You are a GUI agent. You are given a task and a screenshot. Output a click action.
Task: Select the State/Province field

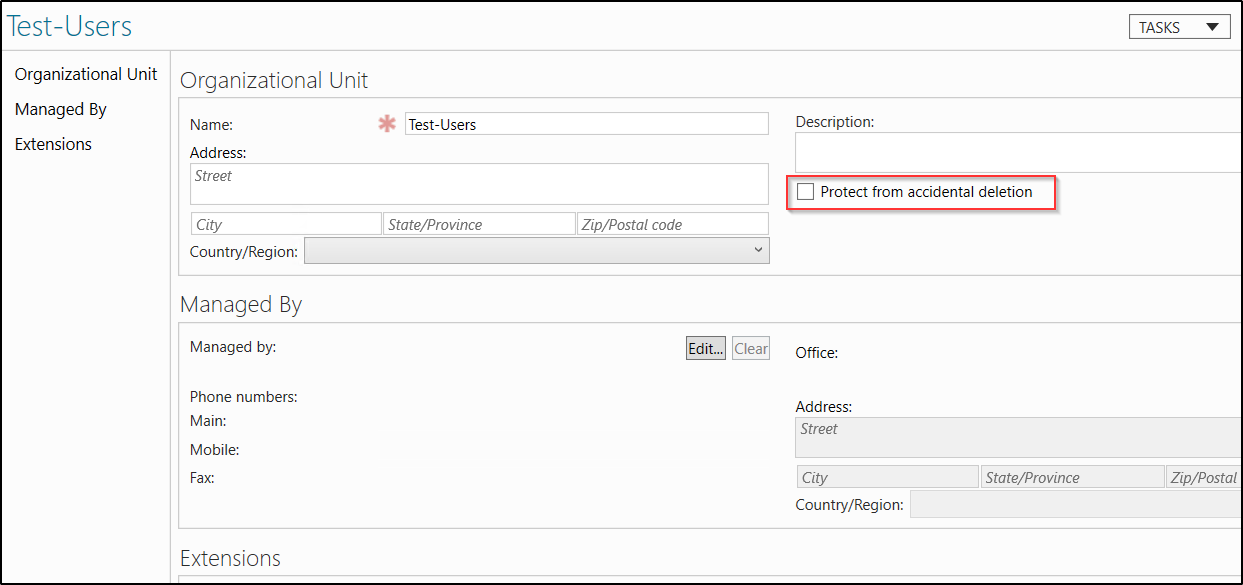pos(479,223)
